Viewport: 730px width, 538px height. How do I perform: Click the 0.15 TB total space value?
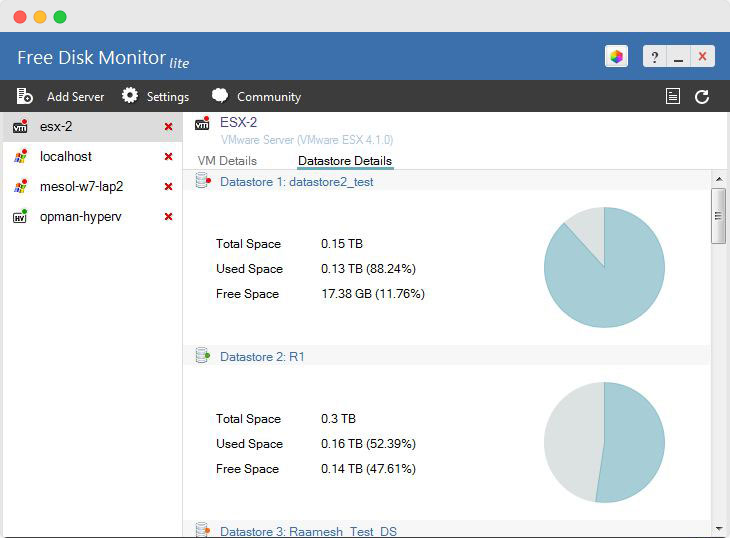(342, 244)
